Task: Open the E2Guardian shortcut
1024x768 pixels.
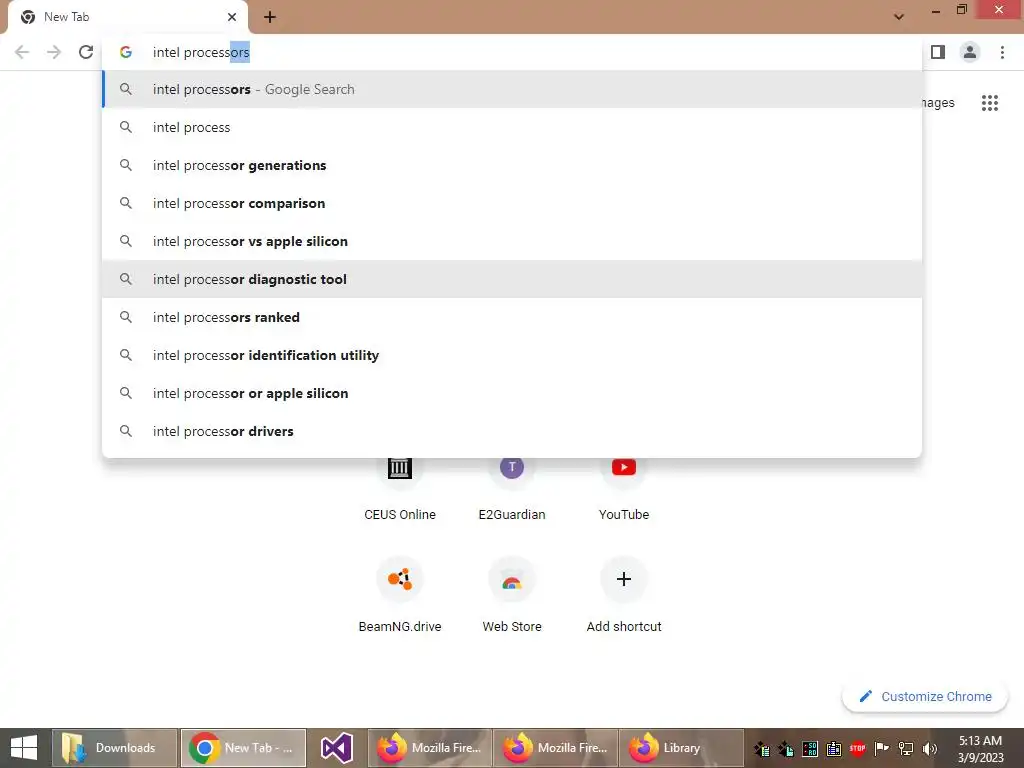Action: click(512, 490)
